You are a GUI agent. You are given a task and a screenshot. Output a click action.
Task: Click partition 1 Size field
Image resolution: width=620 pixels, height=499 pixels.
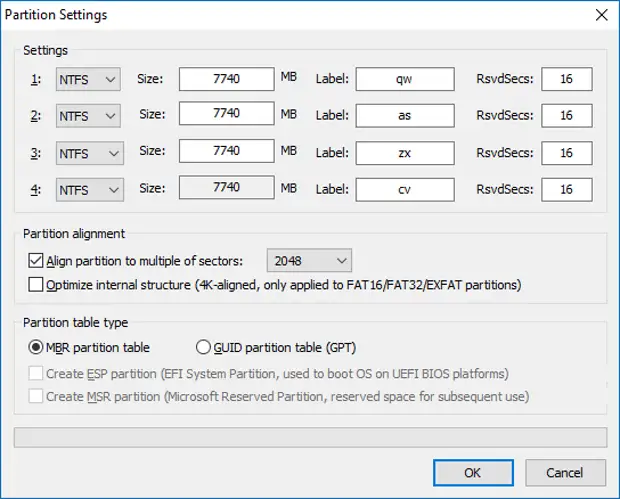coord(226,79)
